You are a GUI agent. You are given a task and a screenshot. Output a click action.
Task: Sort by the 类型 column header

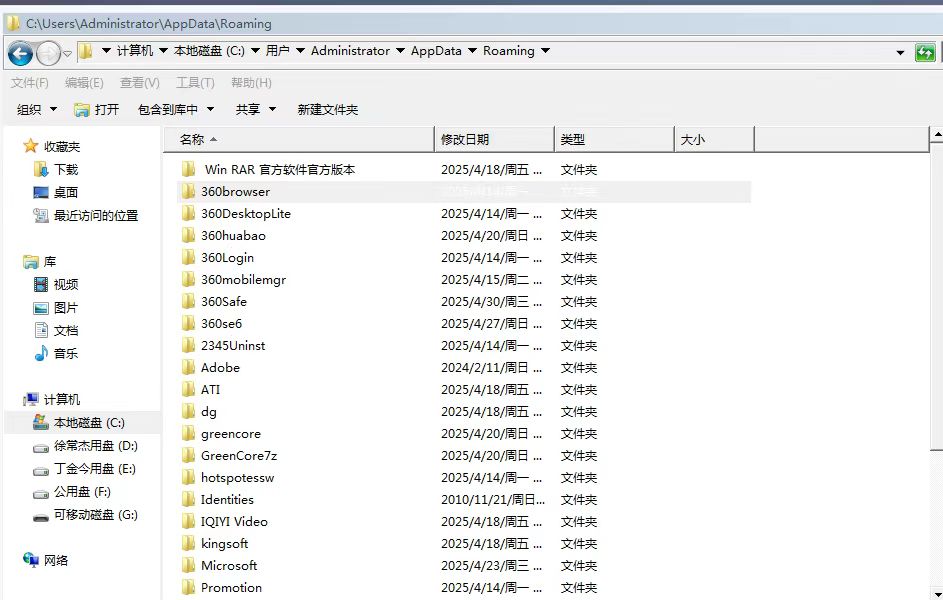pos(614,139)
